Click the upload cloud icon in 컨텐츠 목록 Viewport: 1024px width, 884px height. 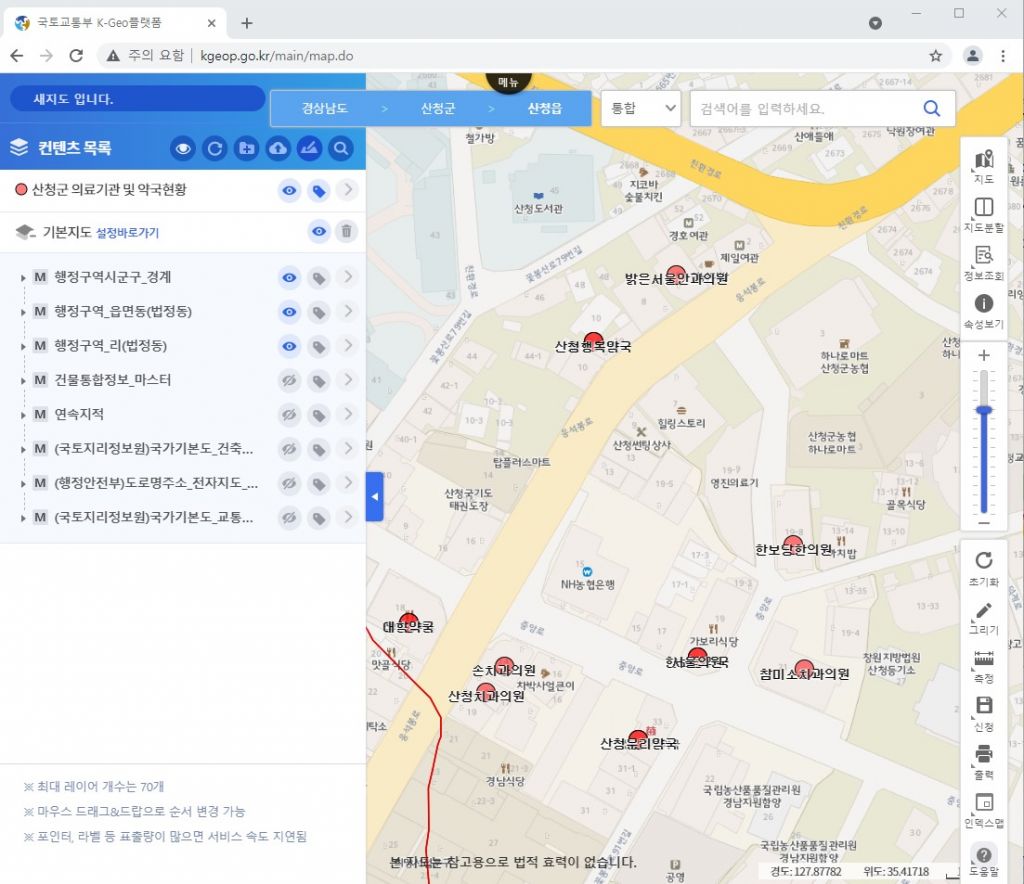coord(278,149)
